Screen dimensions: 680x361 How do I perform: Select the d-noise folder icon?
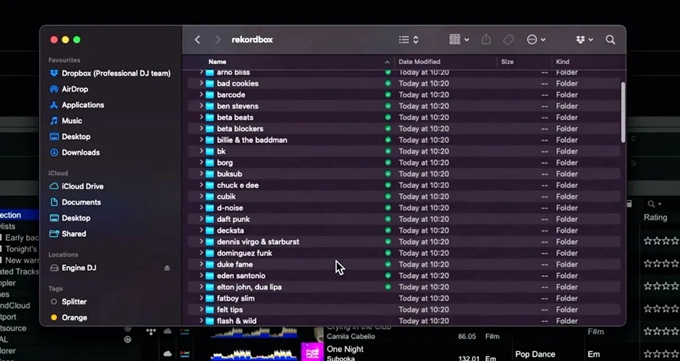[x=210, y=208]
